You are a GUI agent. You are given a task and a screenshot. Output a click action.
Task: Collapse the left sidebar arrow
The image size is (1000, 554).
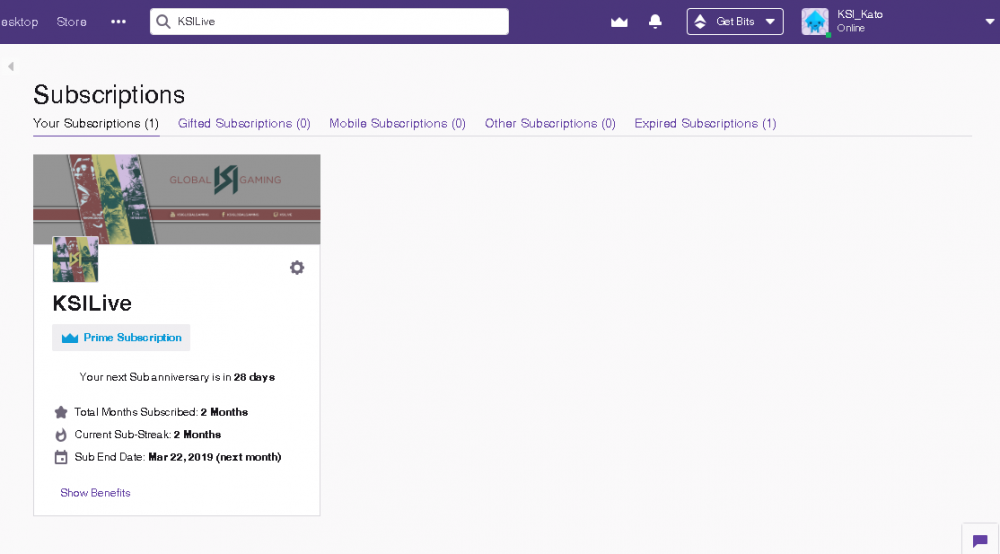pyautogui.click(x=11, y=66)
